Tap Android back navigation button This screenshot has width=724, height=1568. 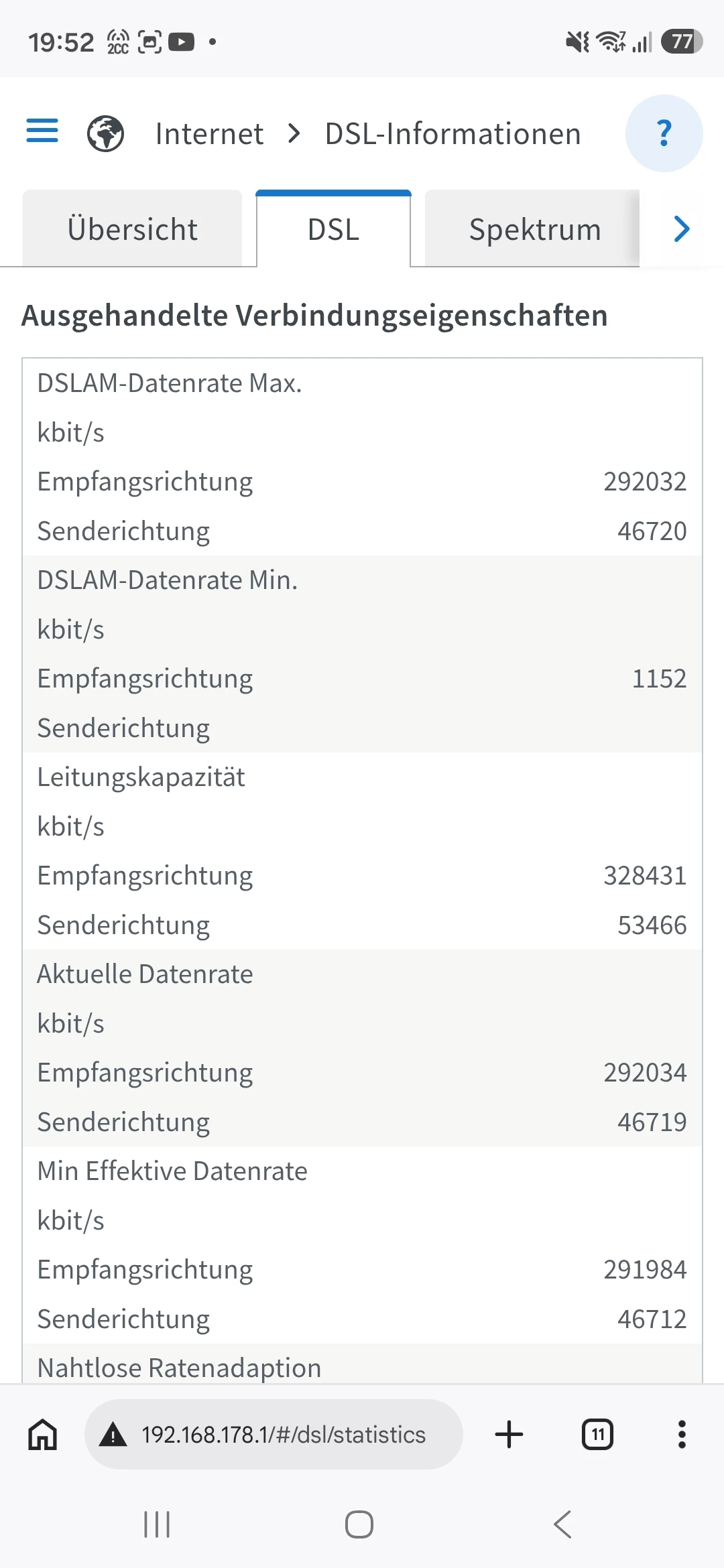coord(562,1524)
